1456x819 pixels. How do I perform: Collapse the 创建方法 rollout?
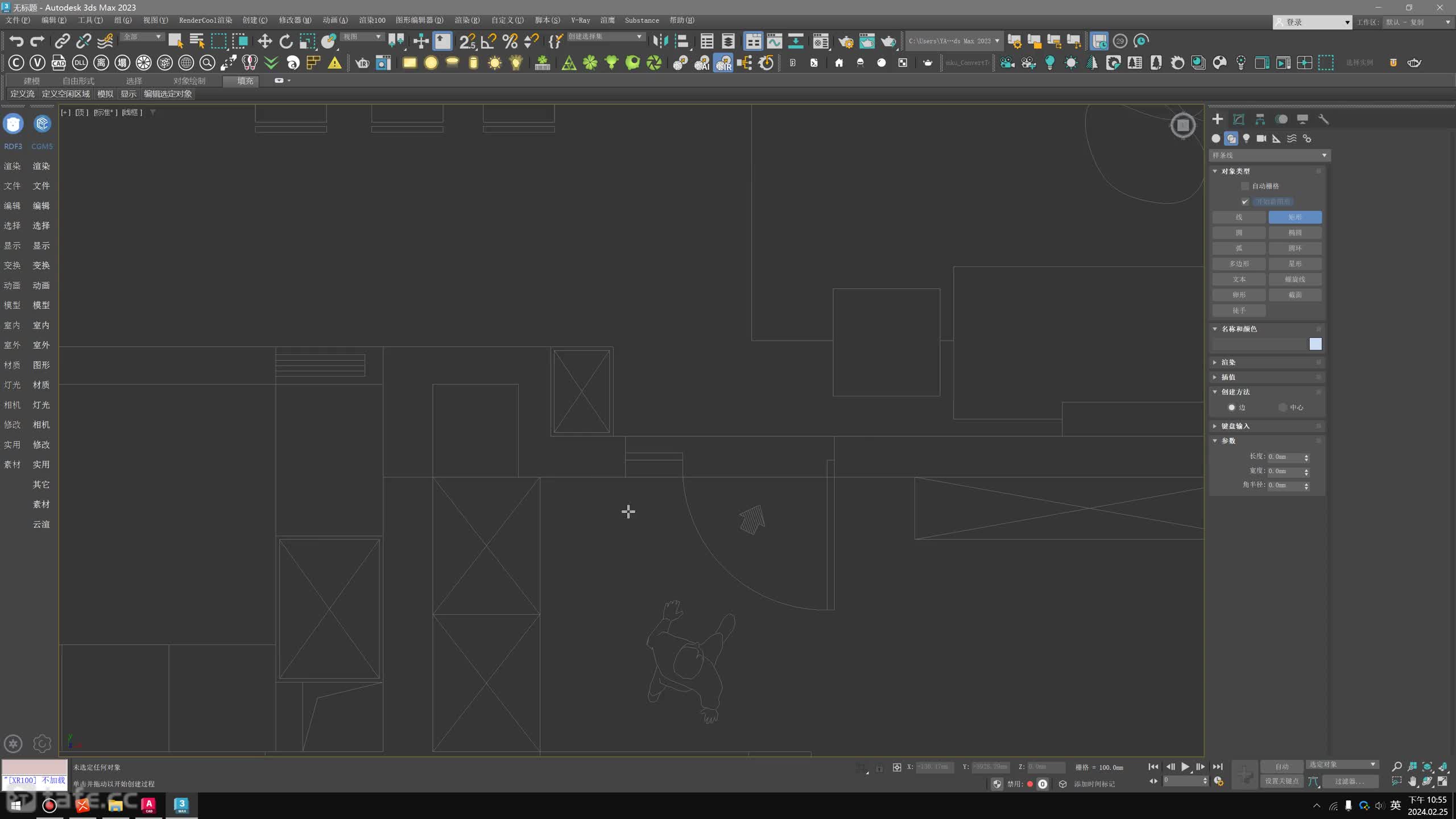click(x=1268, y=392)
